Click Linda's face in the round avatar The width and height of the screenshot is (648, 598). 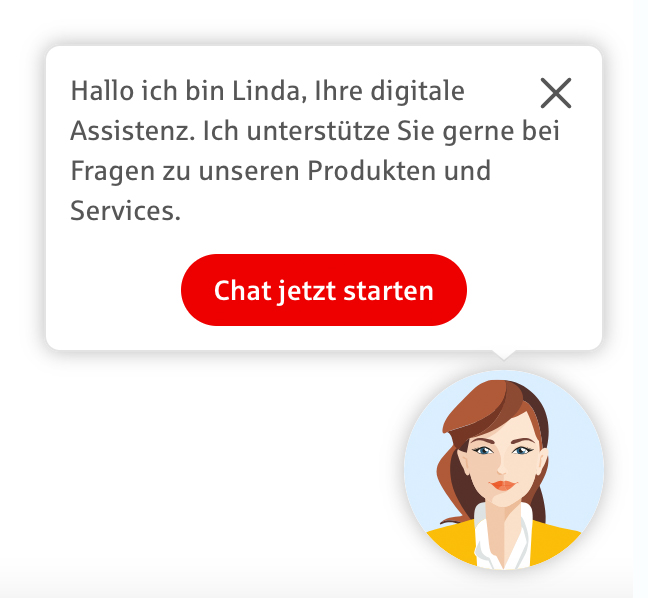(x=502, y=465)
